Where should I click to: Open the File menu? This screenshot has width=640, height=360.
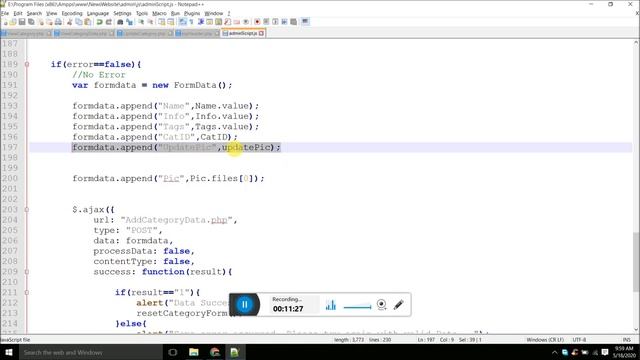coord(5,13)
